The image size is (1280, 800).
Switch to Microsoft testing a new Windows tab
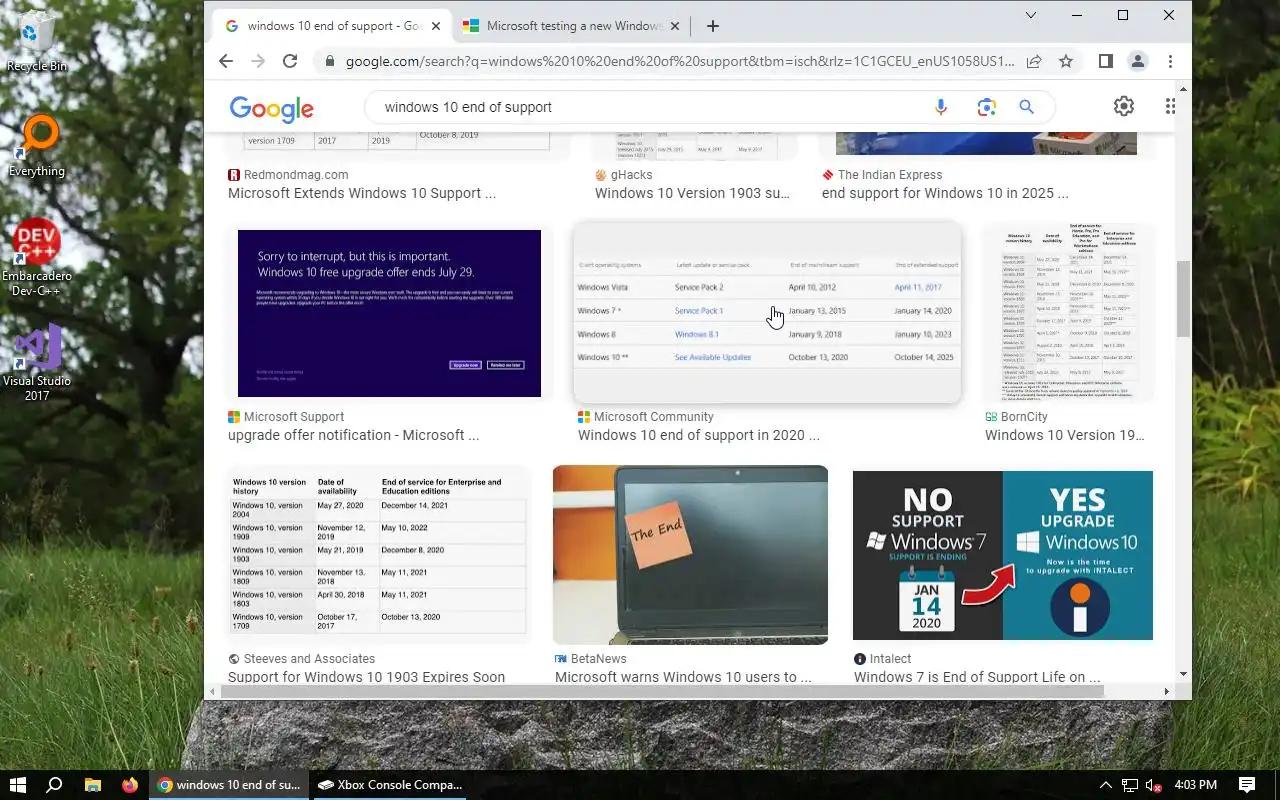572,26
